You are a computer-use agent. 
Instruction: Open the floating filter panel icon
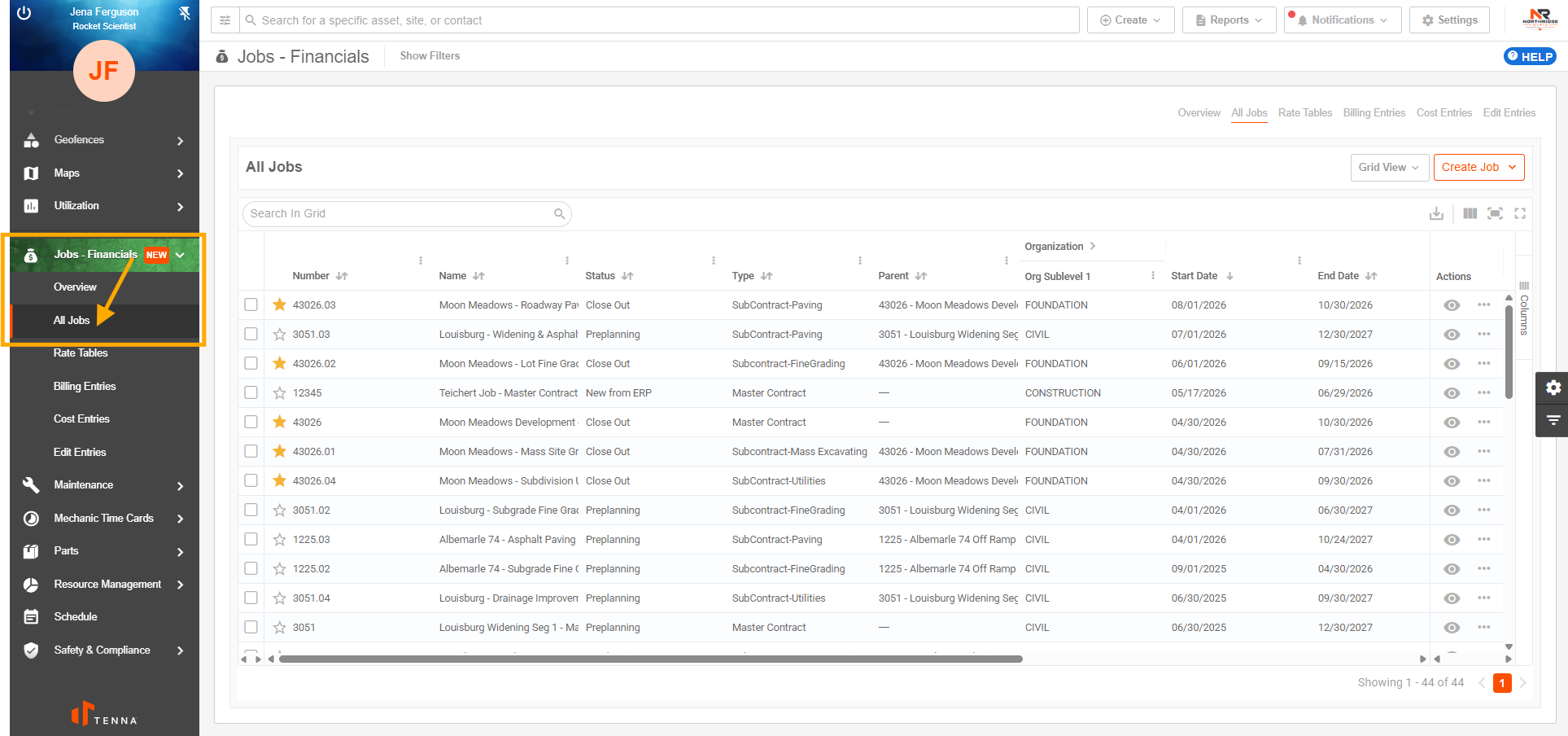(1553, 420)
